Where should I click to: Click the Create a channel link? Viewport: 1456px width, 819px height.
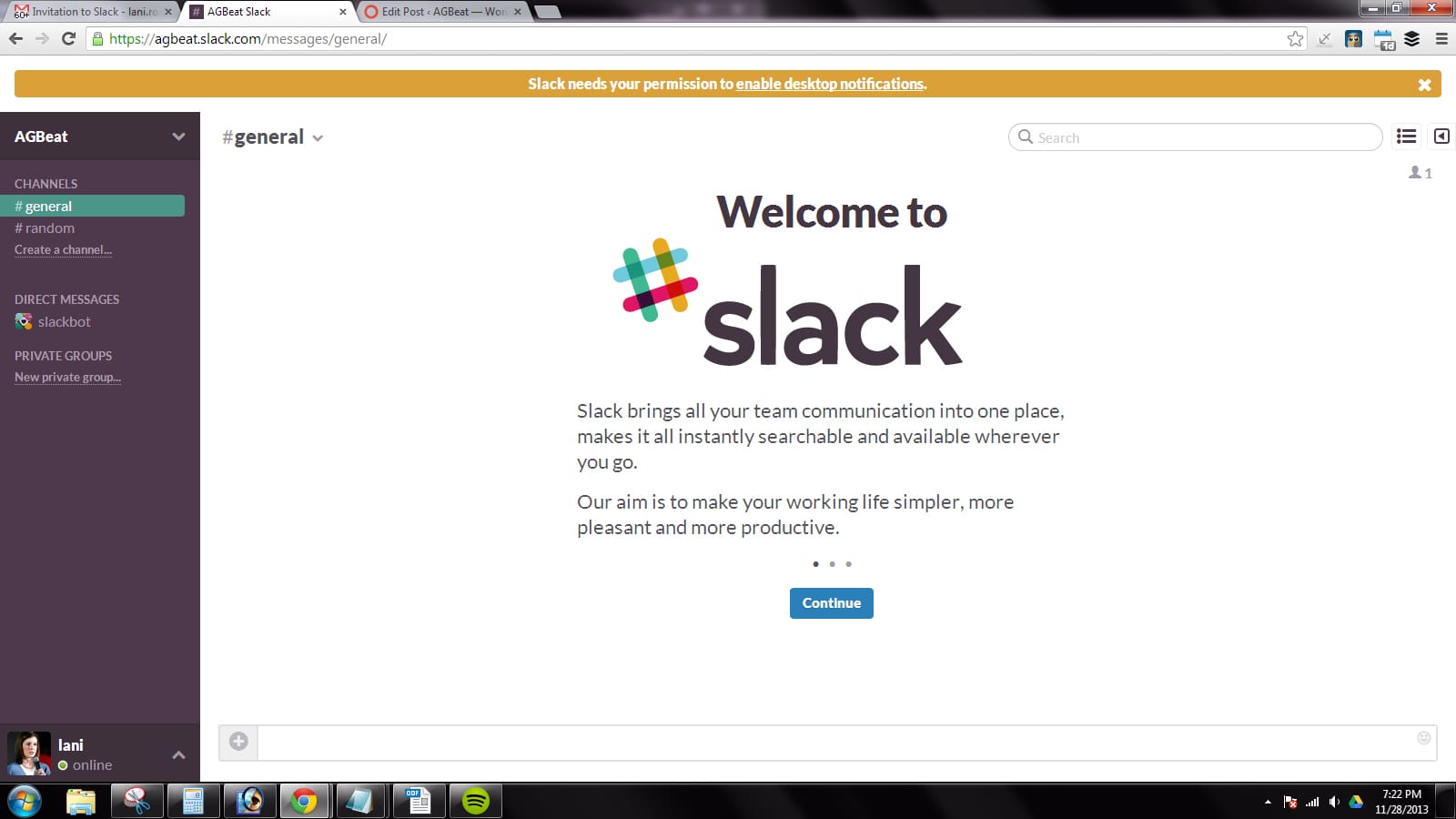point(63,250)
